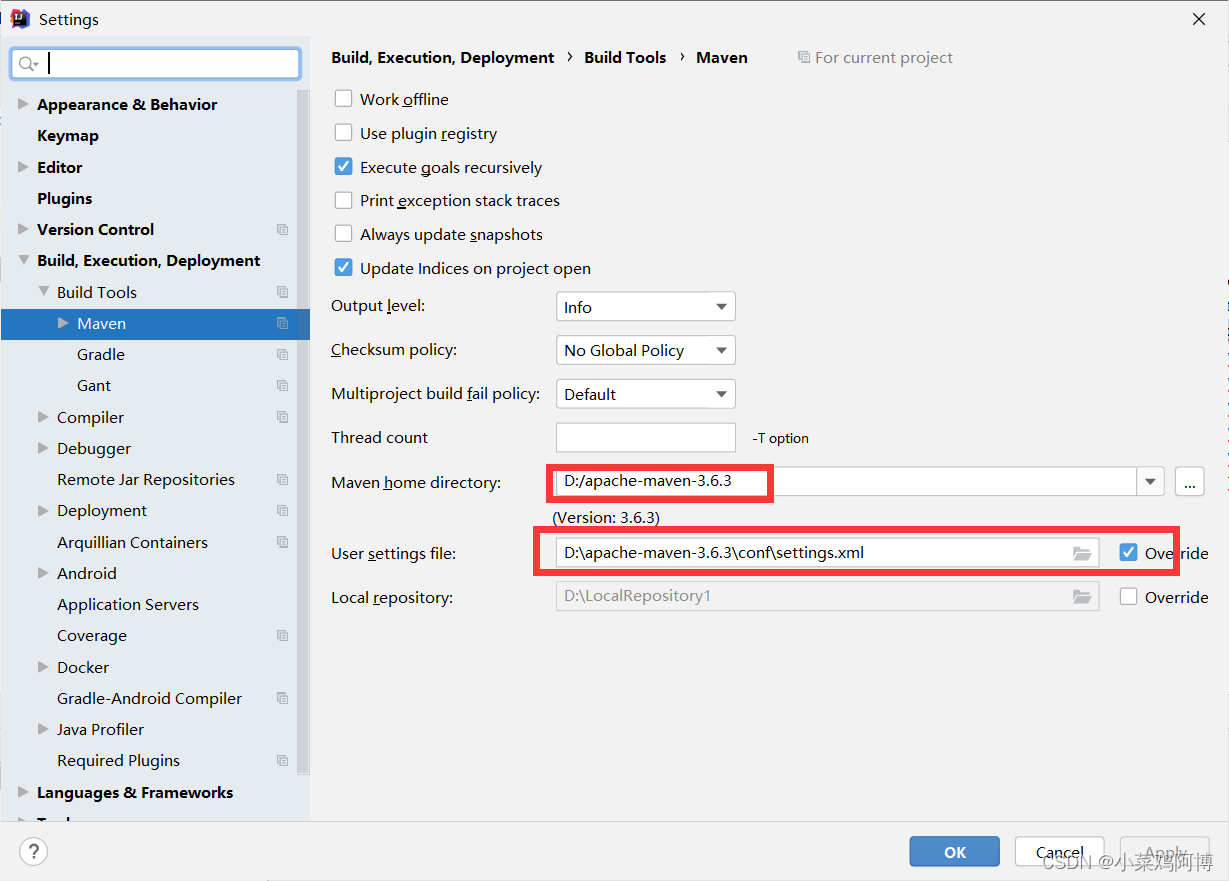1229x881 pixels.
Task: Click the settings tree vertical scrollbar
Action: (x=303, y=430)
